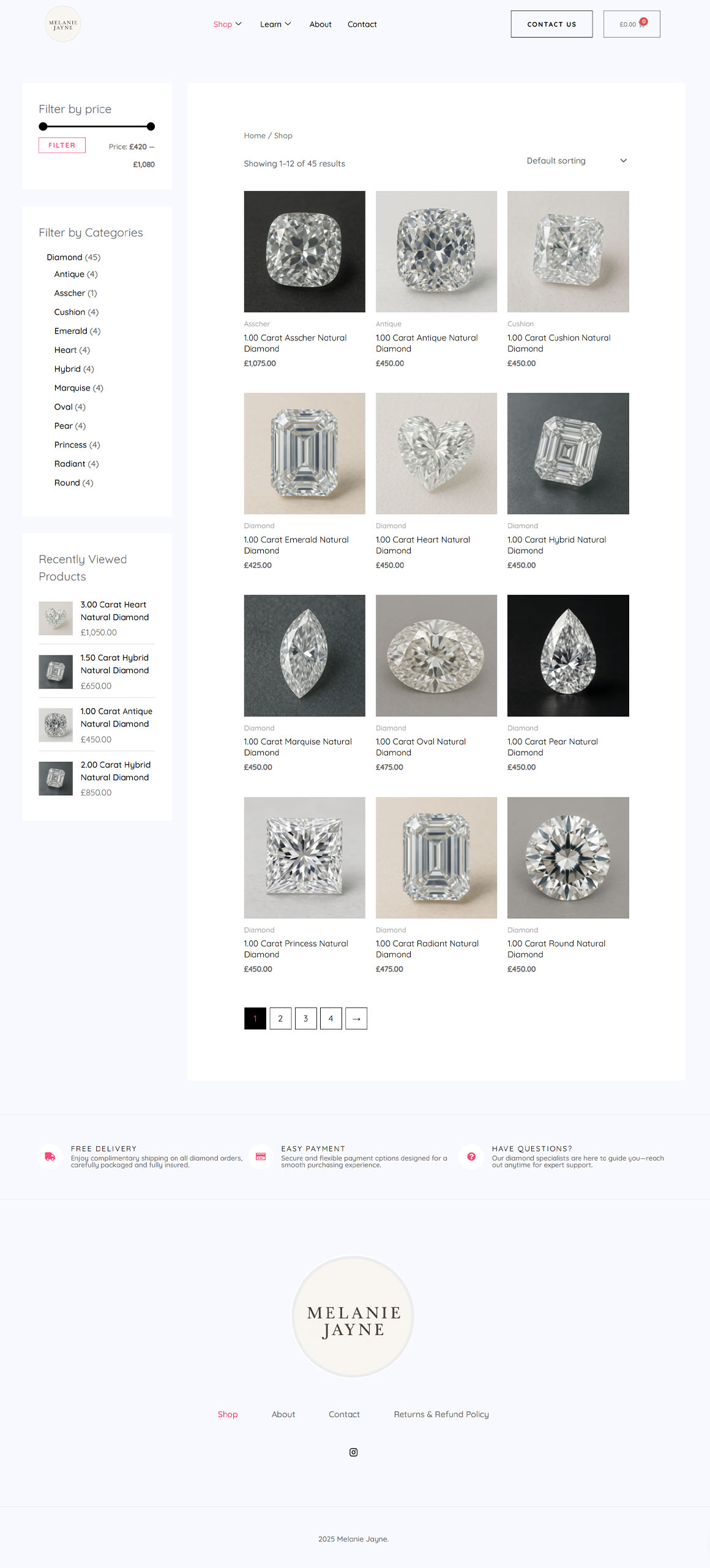The image size is (710, 1568).
Task: Open the shopping cart icon
Action: (641, 24)
